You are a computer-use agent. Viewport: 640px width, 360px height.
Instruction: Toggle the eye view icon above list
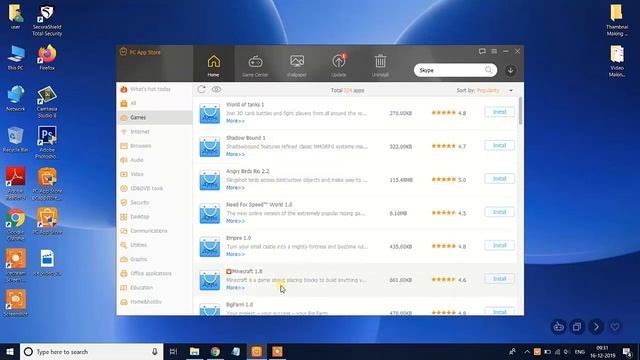tap(216, 89)
